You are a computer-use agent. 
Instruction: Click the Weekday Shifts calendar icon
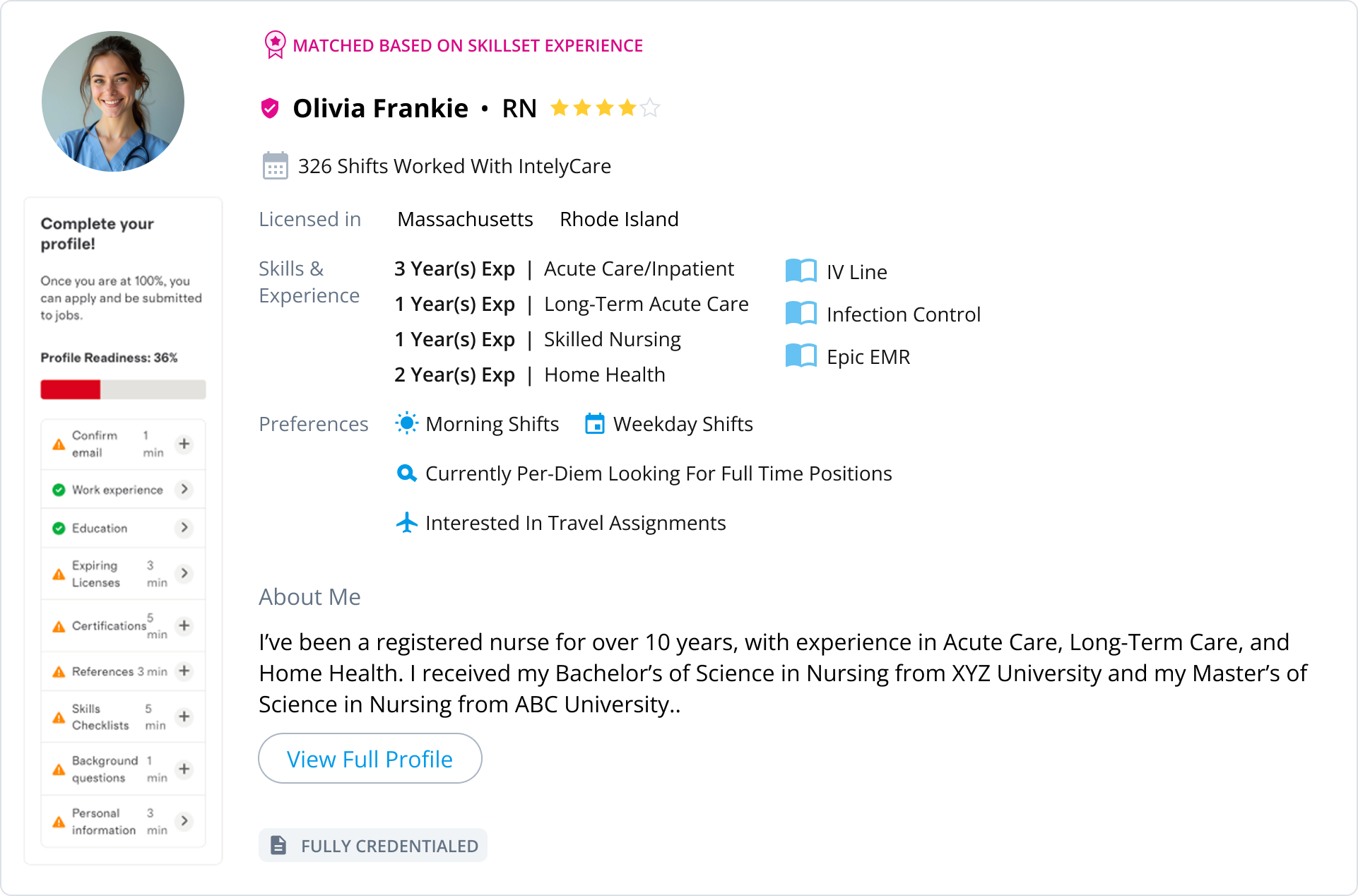coord(595,424)
